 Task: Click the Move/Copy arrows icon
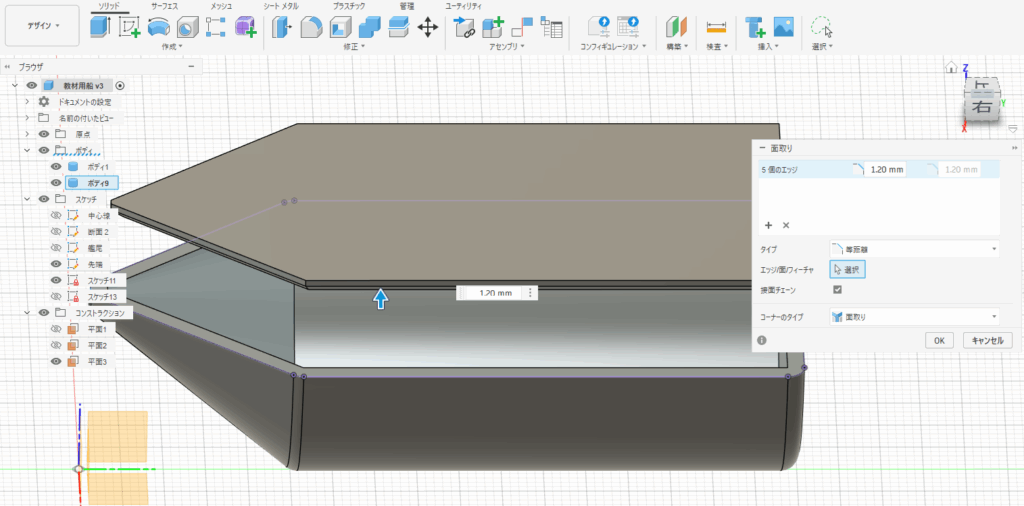427,27
